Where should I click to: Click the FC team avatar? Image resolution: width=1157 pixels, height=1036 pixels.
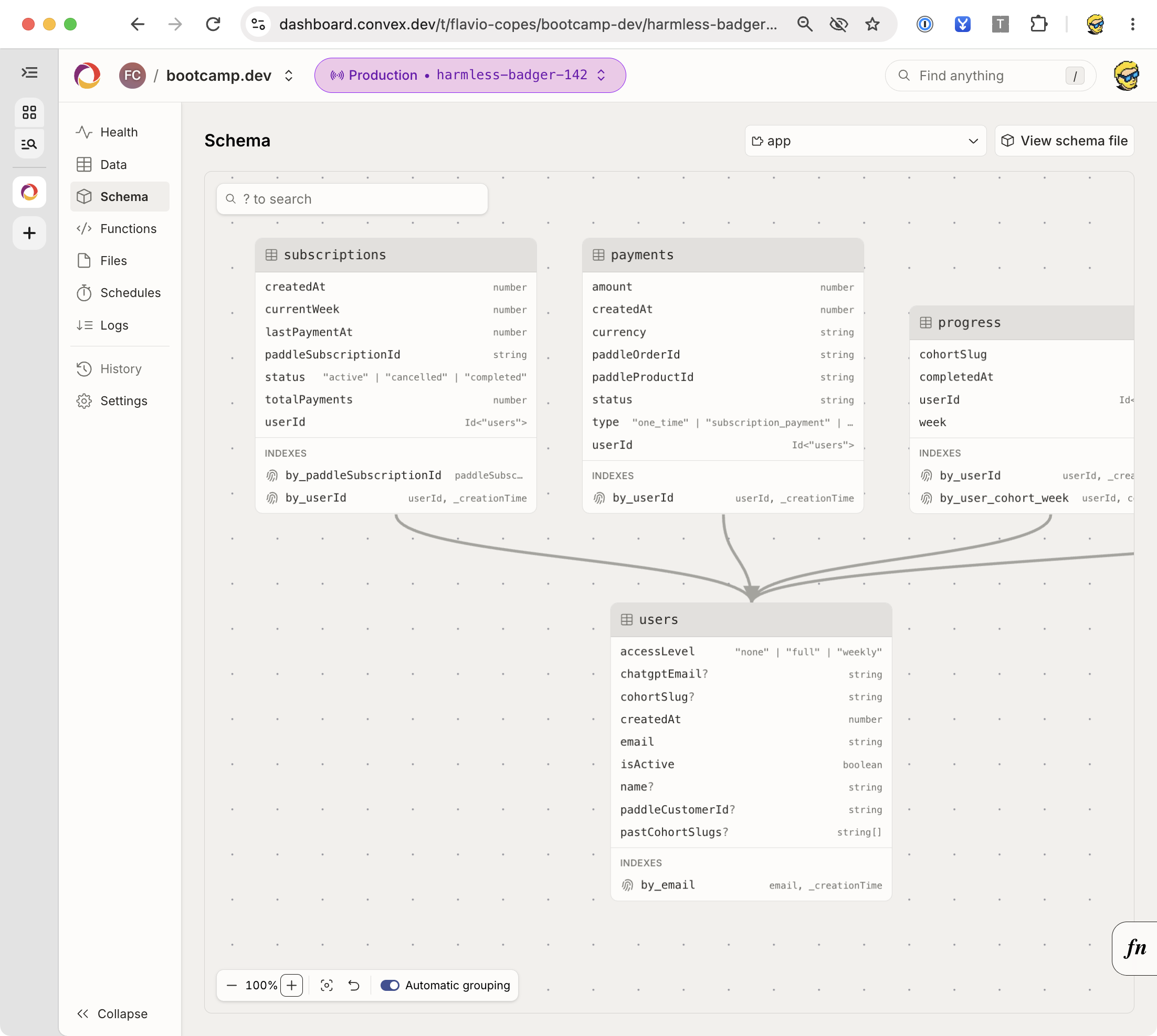click(x=132, y=76)
